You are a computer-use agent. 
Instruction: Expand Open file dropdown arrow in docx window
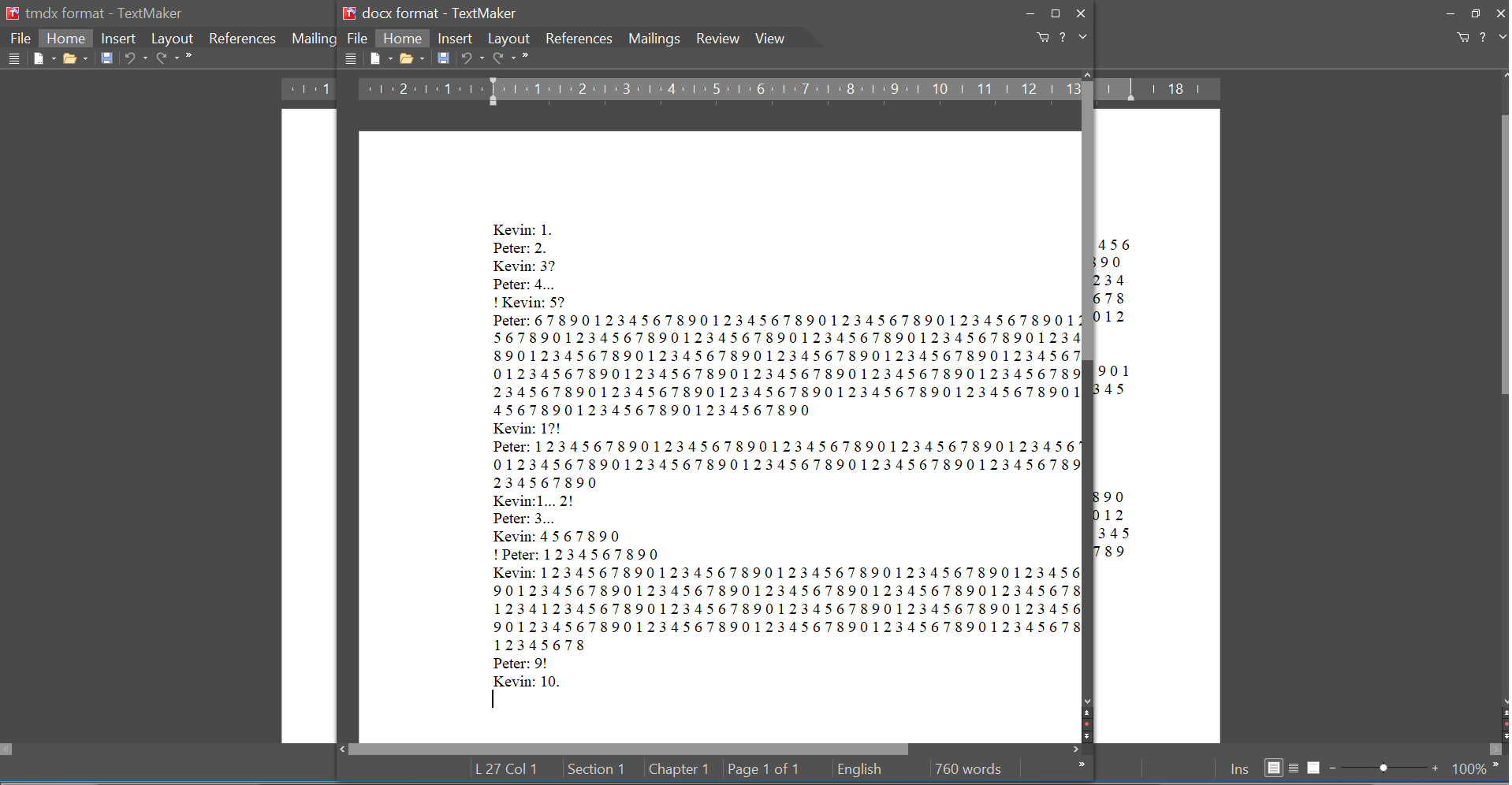pyautogui.click(x=422, y=59)
